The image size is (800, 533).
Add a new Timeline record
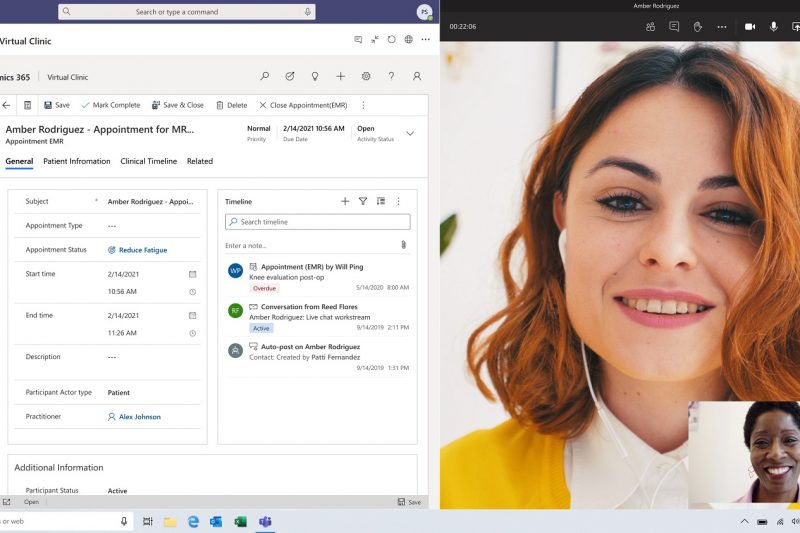(345, 201)
